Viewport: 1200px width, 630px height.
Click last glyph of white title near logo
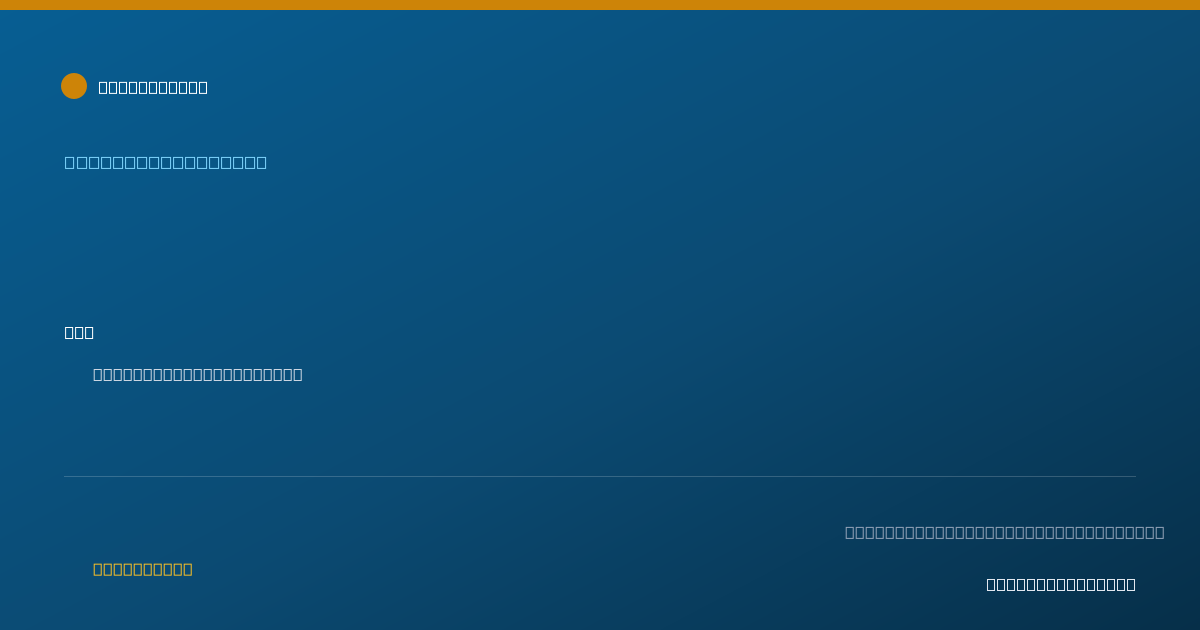click(203, 87)
